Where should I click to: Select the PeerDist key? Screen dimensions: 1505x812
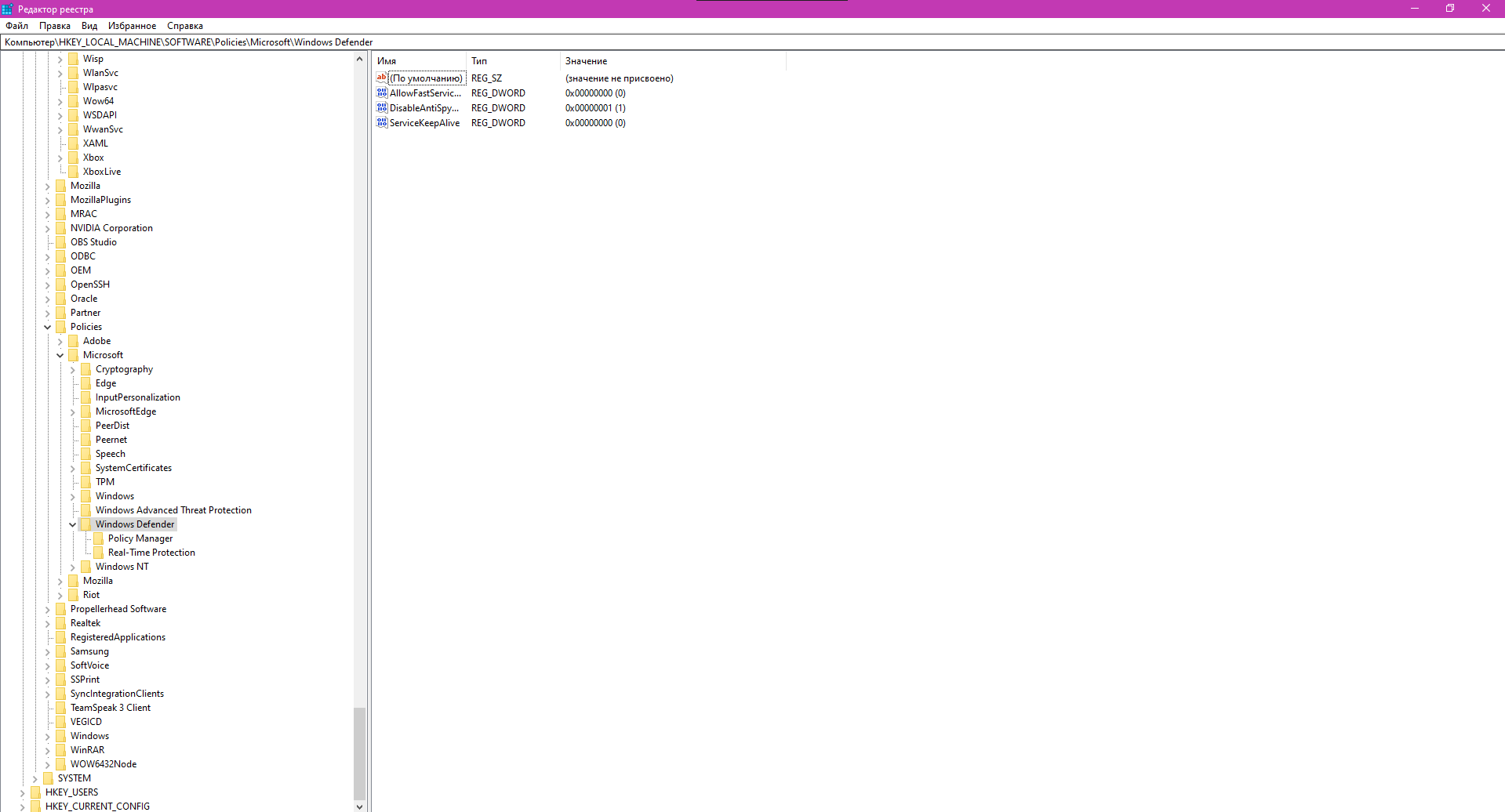(112, 426)
